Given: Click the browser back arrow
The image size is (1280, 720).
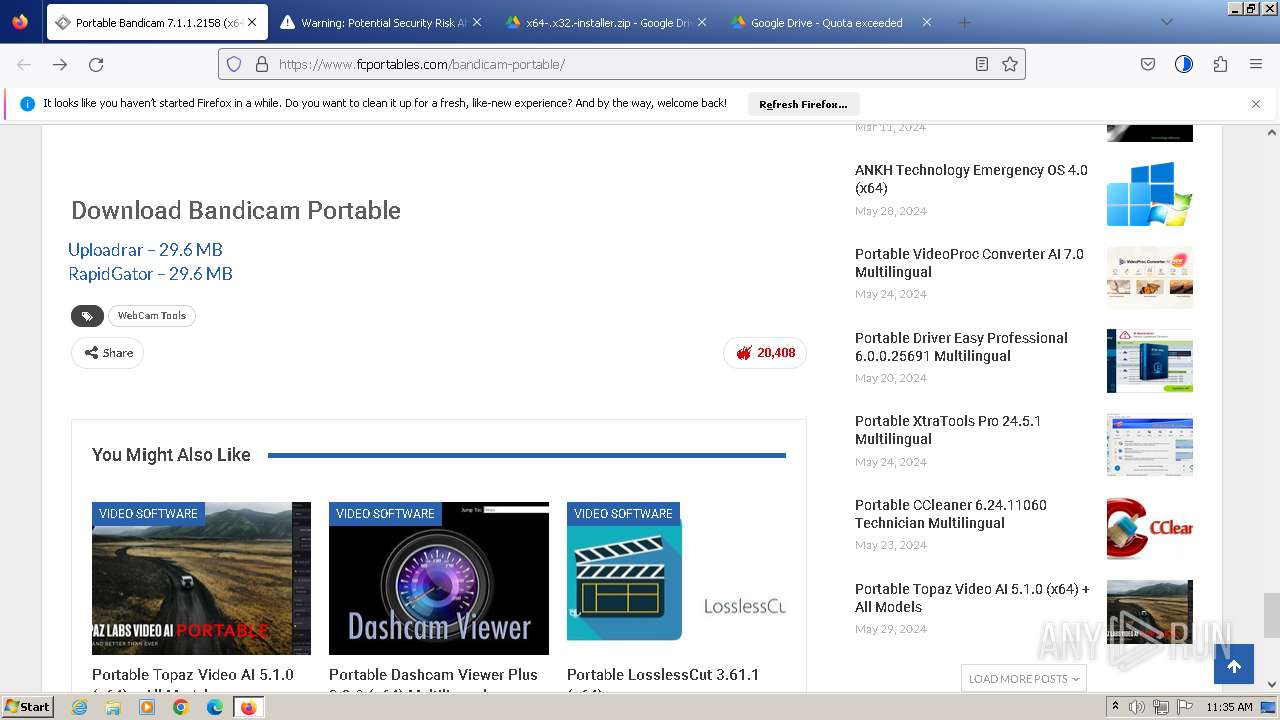Looking at the screenshot, I should (24, 64).
